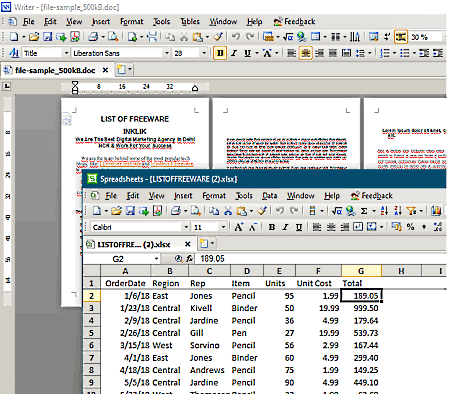Open the 30 % zoom box in Writer
Viewport: 450px width, 394px height.
(x=427, y=37)
